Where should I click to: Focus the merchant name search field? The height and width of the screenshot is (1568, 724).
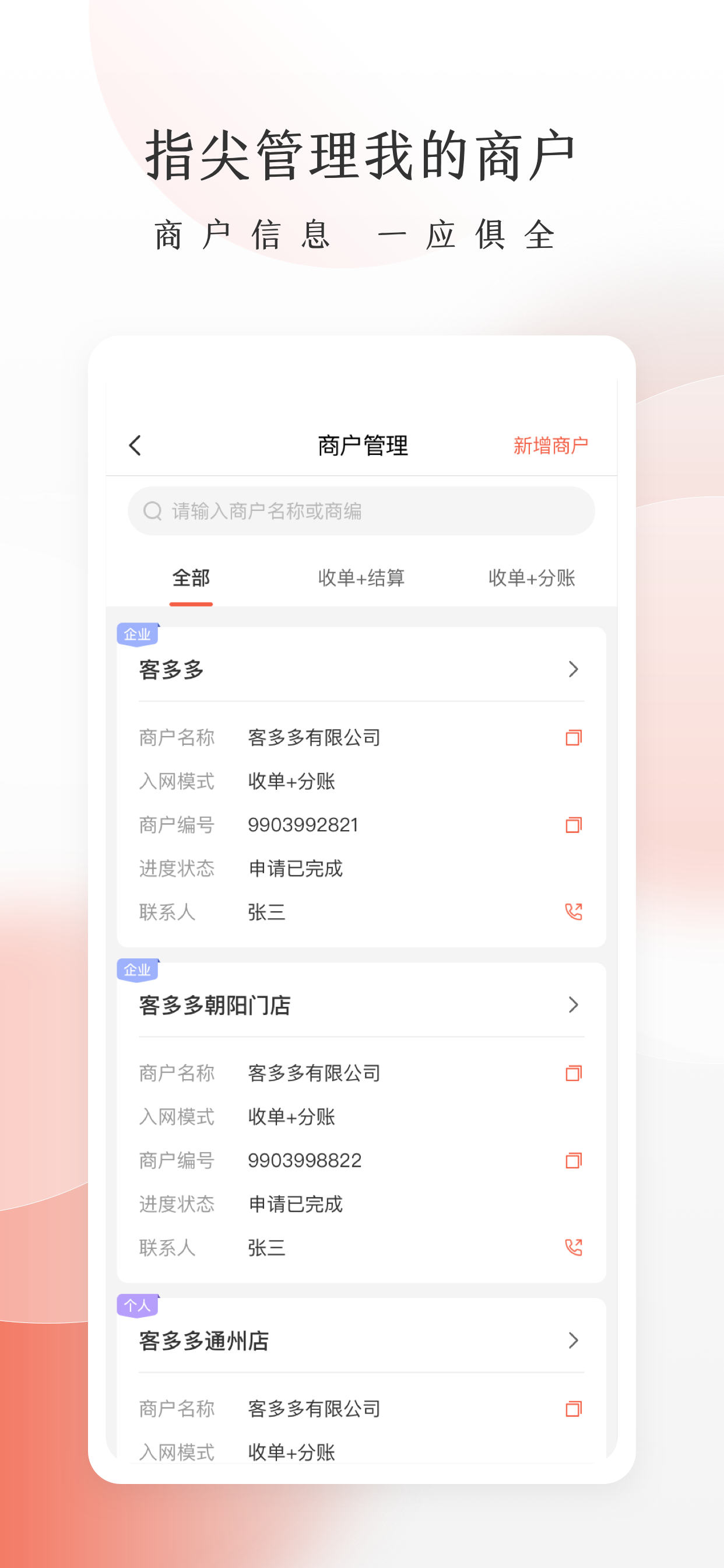pyautogui.click(x=361, y=510)
